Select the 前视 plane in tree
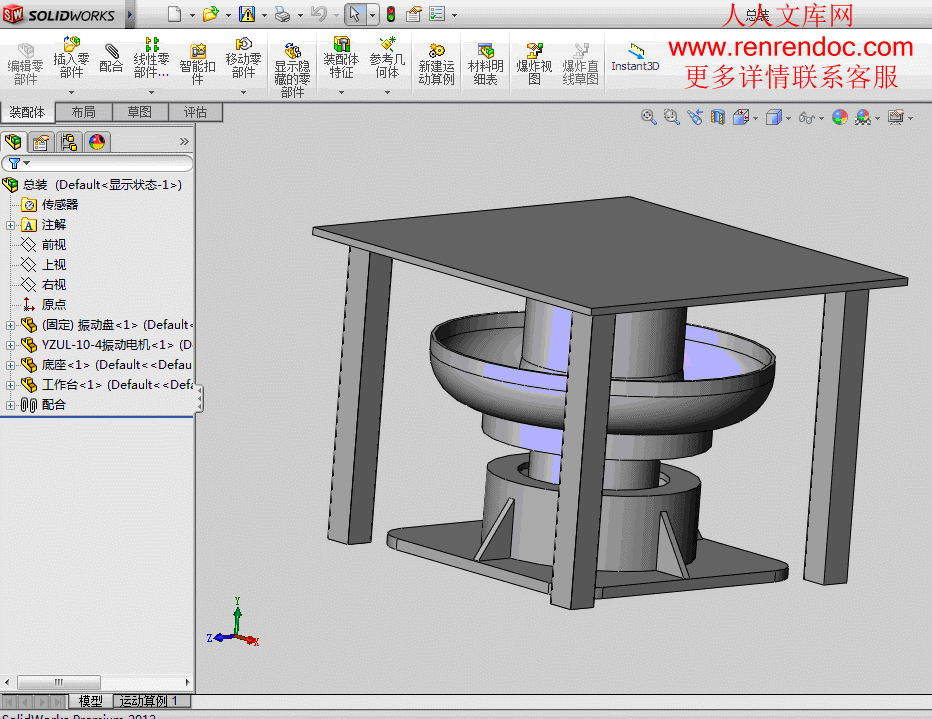 pyautogui.click(x=44, y=245)
